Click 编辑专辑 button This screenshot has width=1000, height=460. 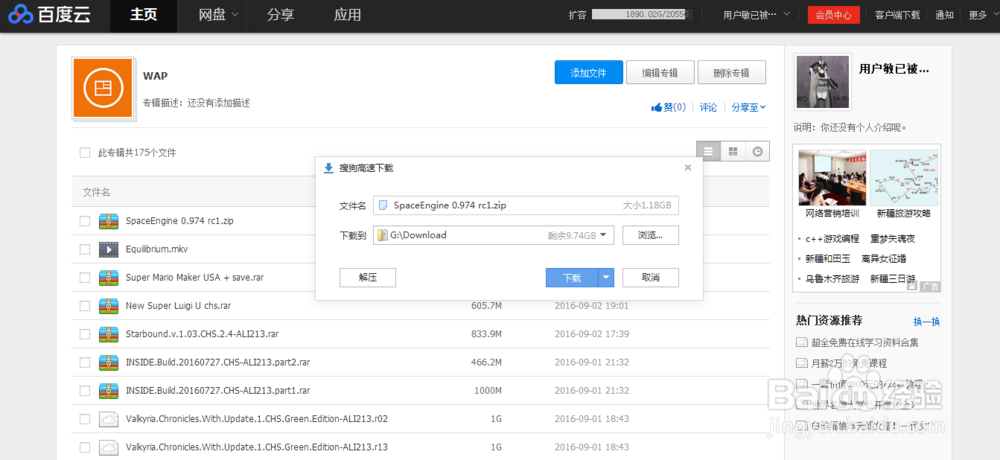[660, 73]
